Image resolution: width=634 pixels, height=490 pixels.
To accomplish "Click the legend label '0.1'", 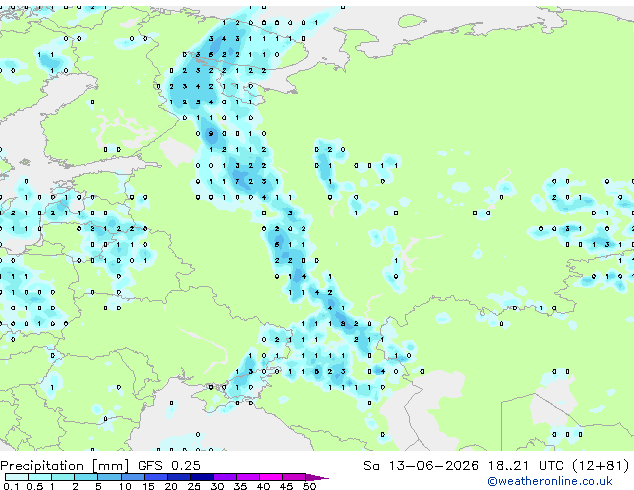I will point(11,486).
